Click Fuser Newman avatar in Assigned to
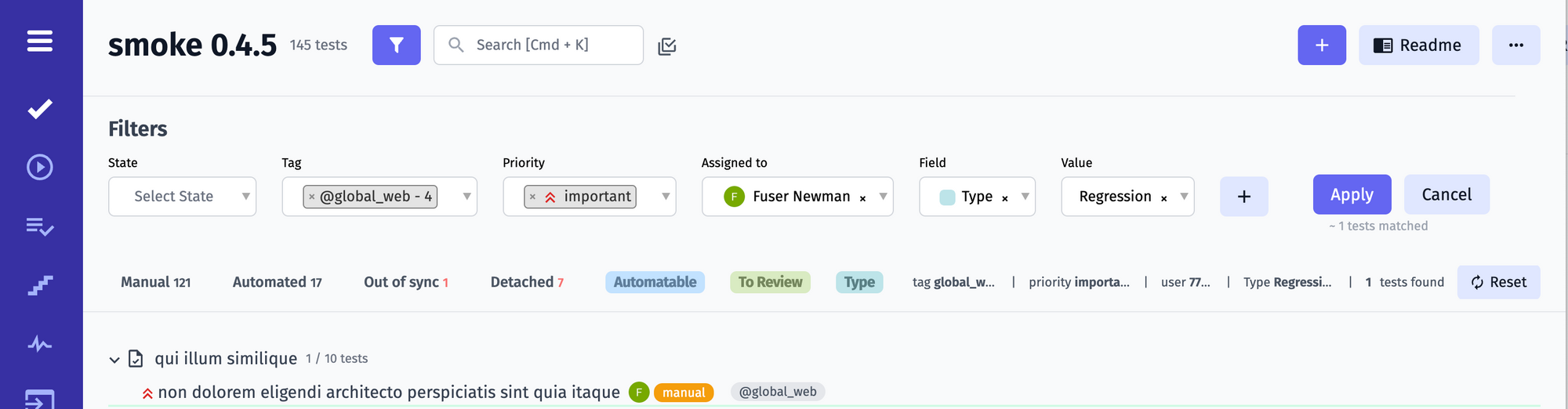The height and width of the screenshot is (409, 1568). click(734, 197)
